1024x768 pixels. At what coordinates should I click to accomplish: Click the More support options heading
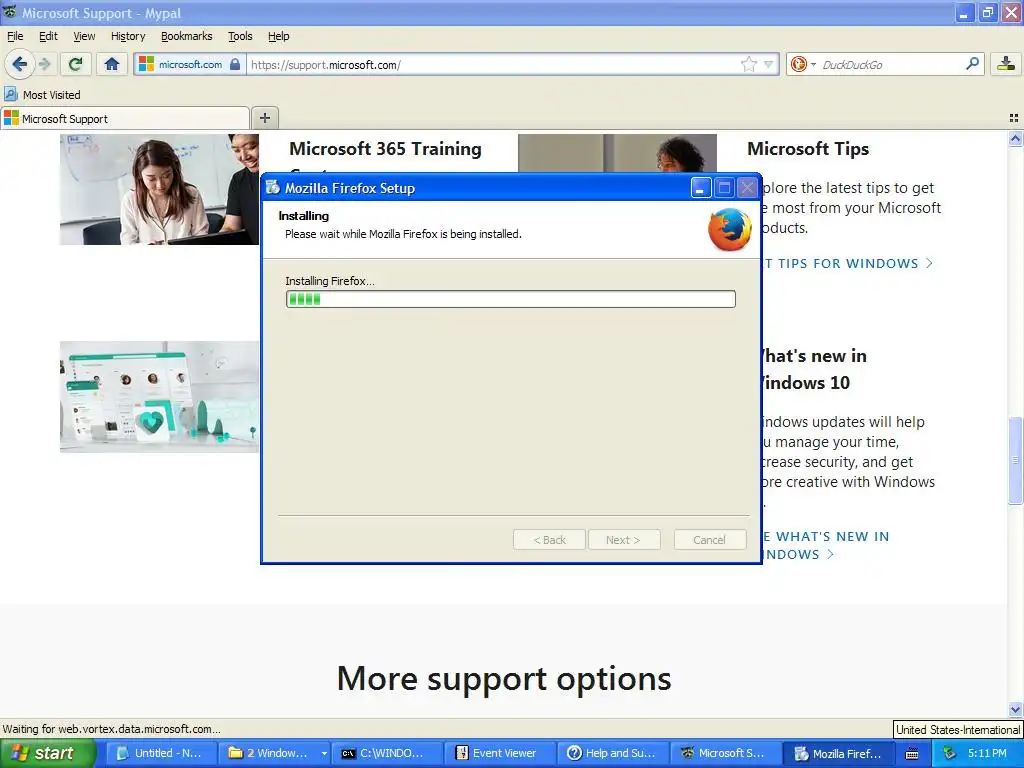click(x=504, y=679)
